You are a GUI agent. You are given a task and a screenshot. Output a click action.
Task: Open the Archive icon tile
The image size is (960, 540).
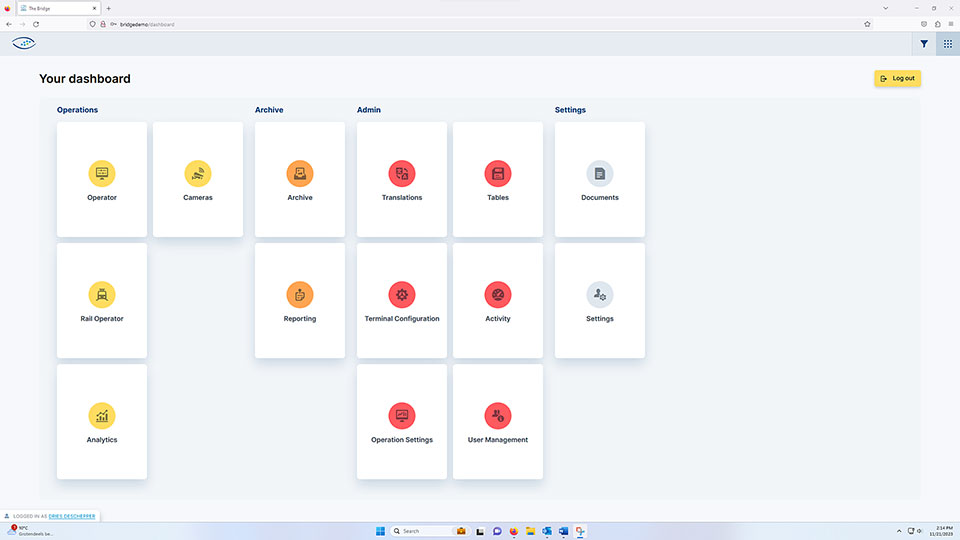point(300,173)
